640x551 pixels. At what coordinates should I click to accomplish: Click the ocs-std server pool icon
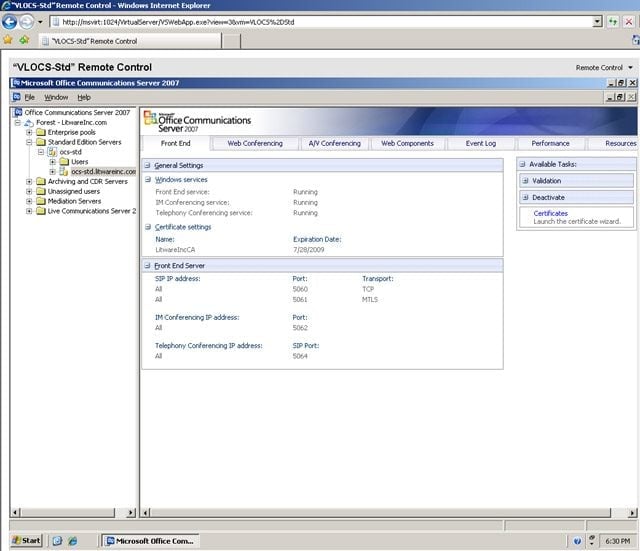tap(52, 152)
